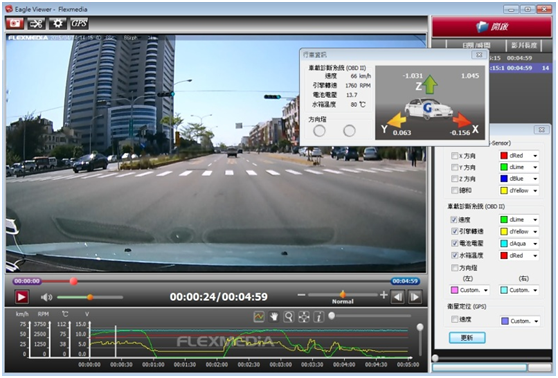Increase playback speed with plus icon
Image resolution: width=558 pixels, height=378 pixels.
(x=383, y=295)
